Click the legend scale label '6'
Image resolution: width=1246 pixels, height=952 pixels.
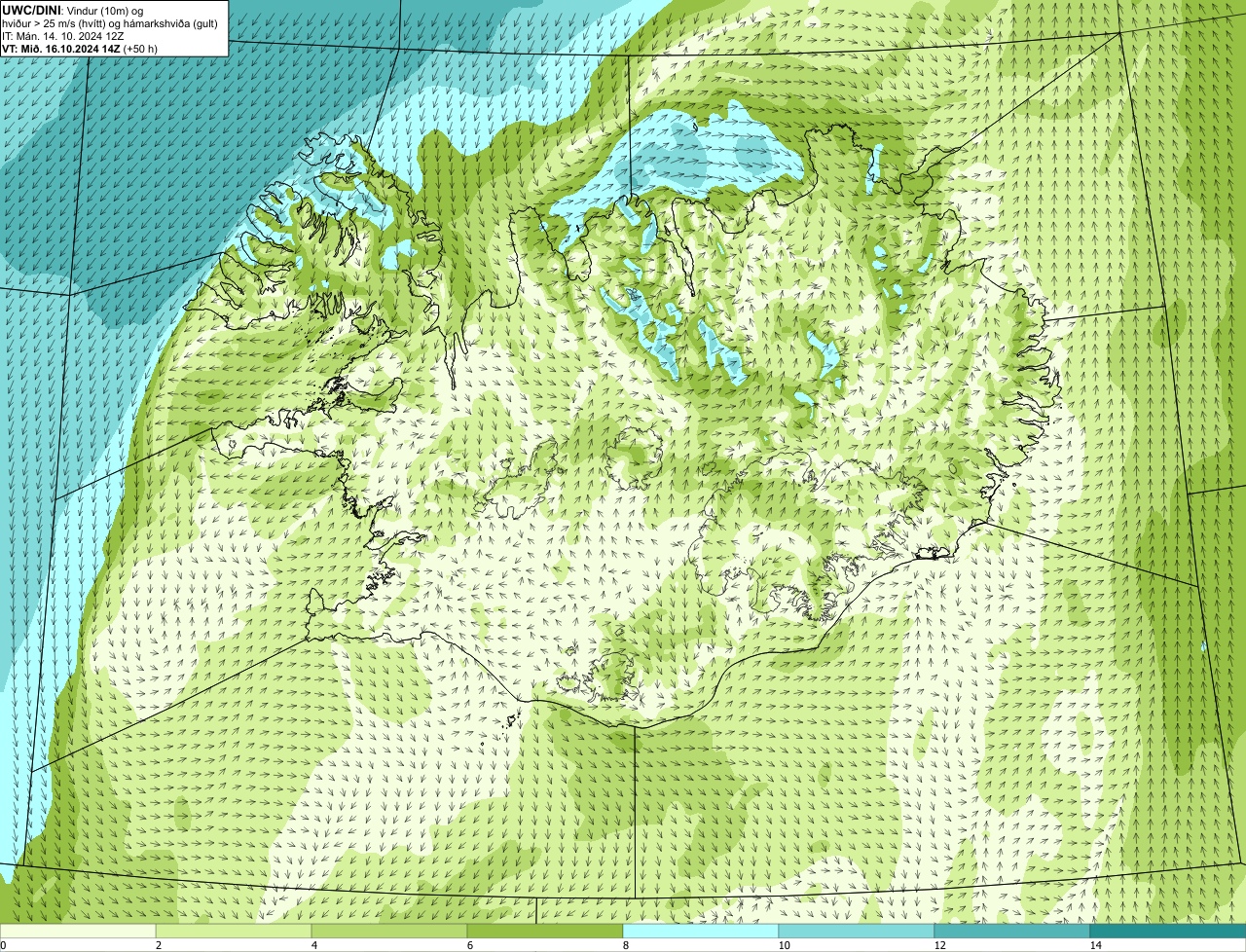pyautogui.click(x=469, y=945)
